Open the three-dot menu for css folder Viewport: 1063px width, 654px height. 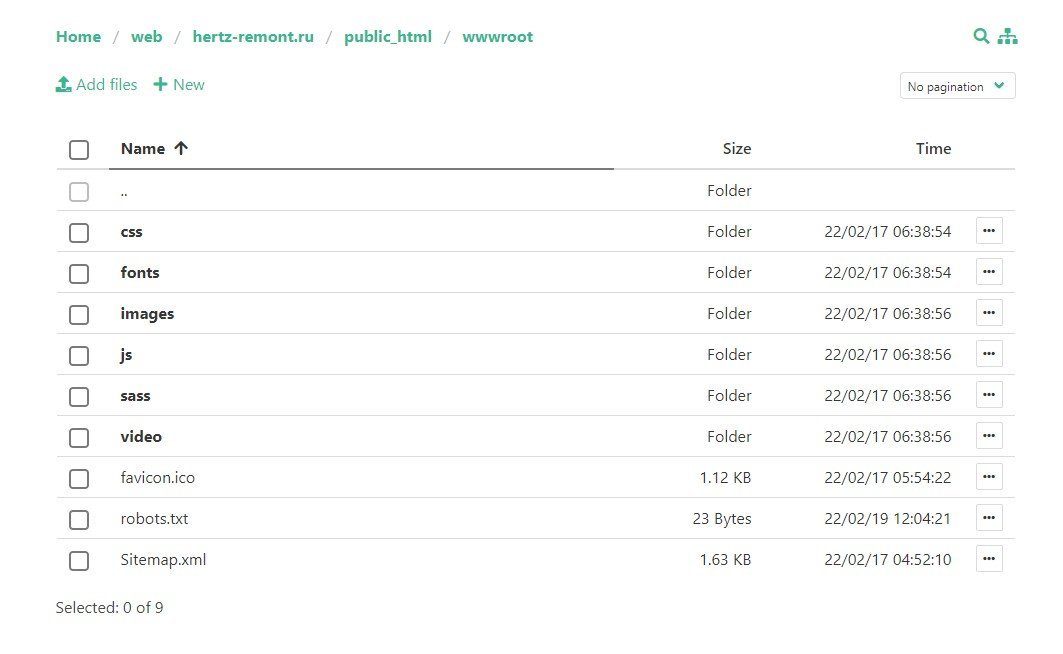[989, 231]
